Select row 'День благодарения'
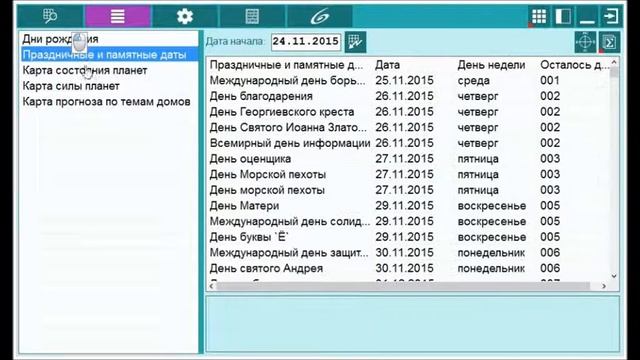Screen dimensions: 640x360 coord(409,96)
